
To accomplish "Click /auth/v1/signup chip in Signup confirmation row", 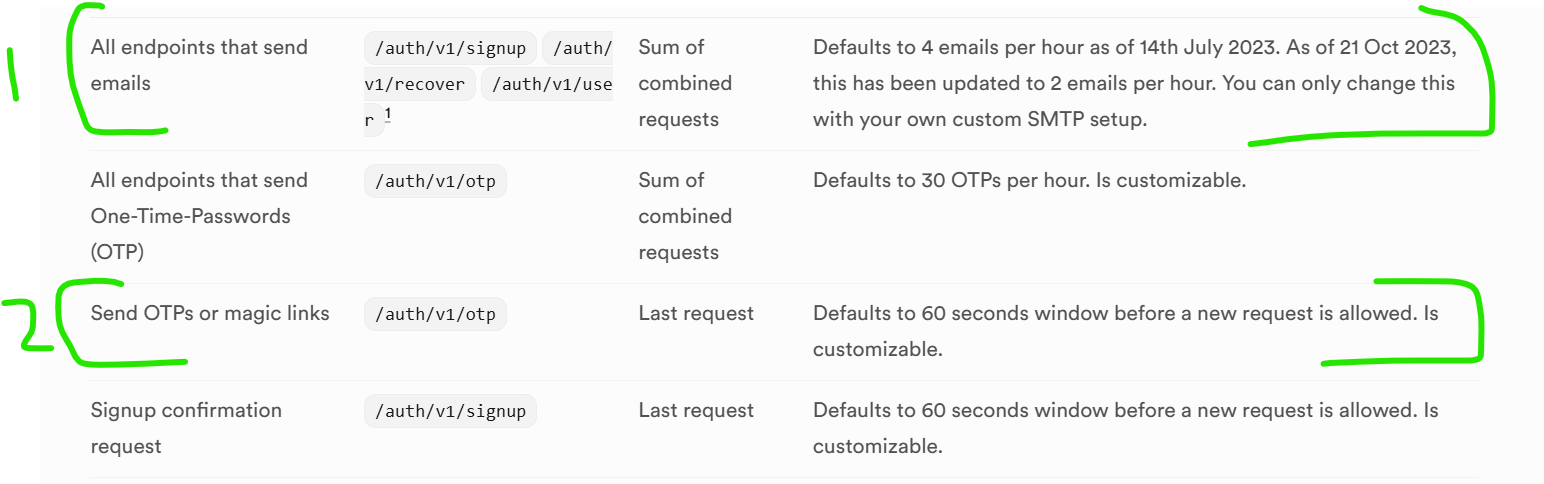I will pos(450,411).
